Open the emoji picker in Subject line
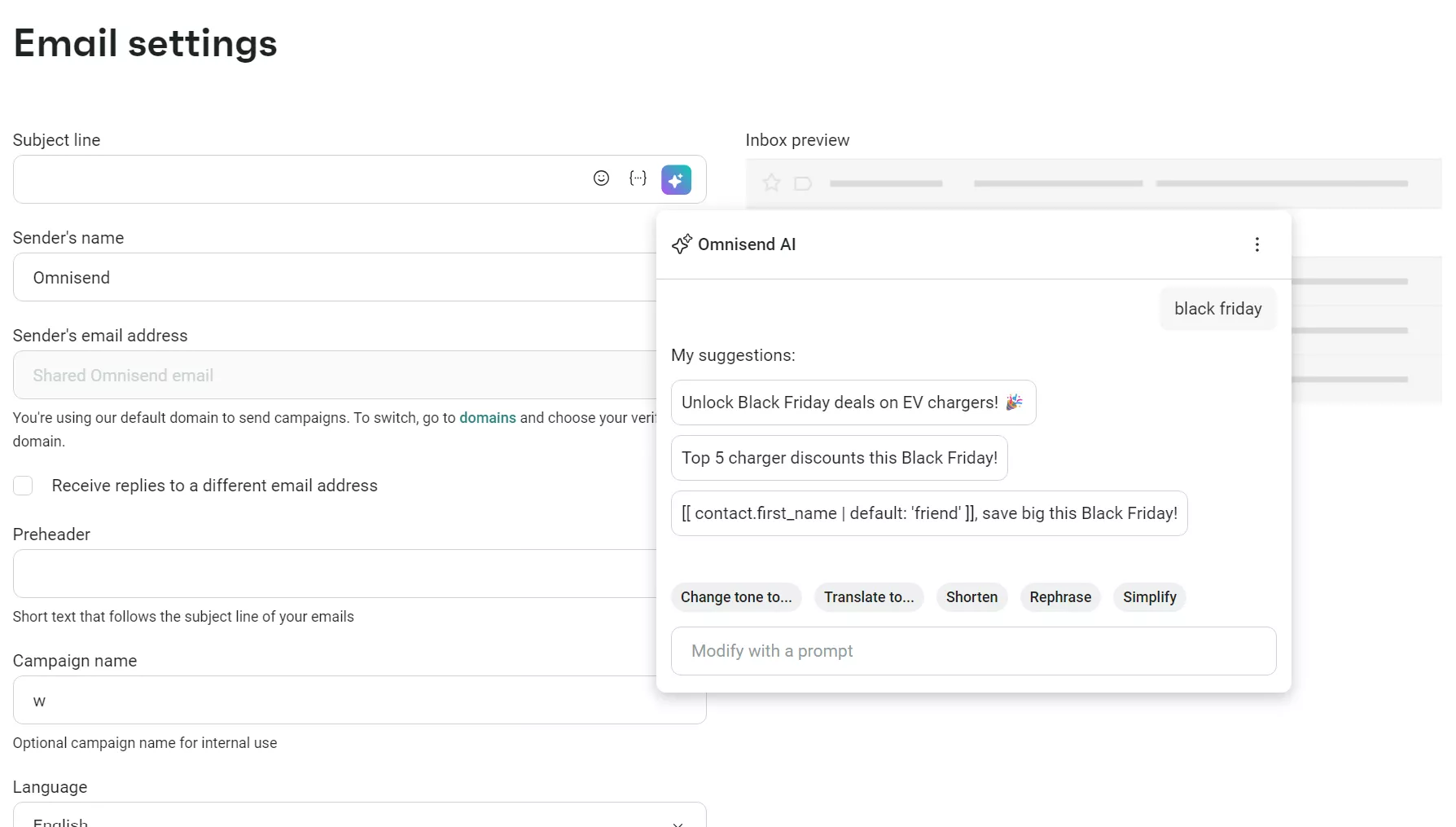This screenshot has height=827, width=1456. (601, 178)
